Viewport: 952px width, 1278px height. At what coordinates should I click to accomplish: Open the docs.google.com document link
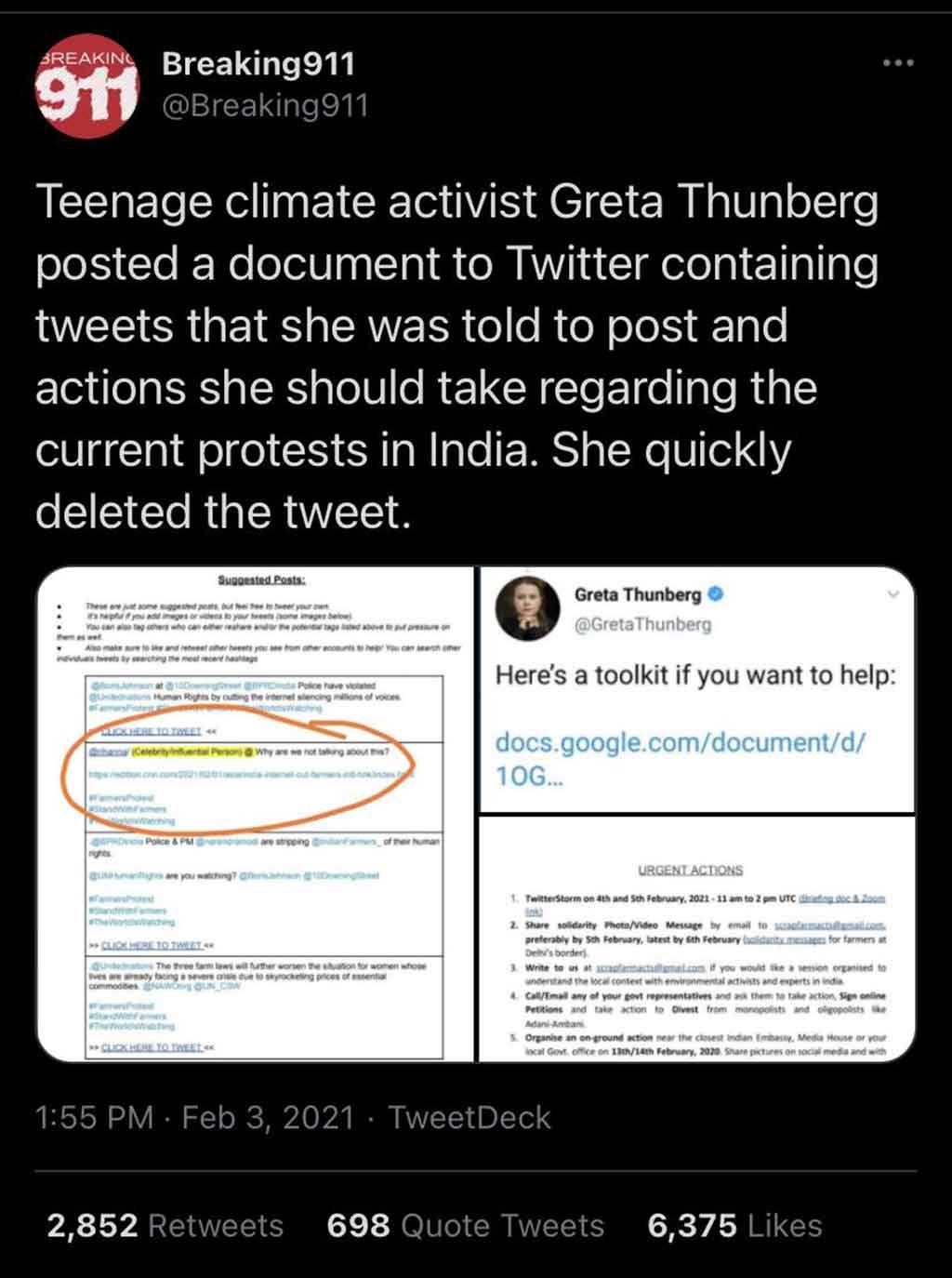(x=680, y=758)
